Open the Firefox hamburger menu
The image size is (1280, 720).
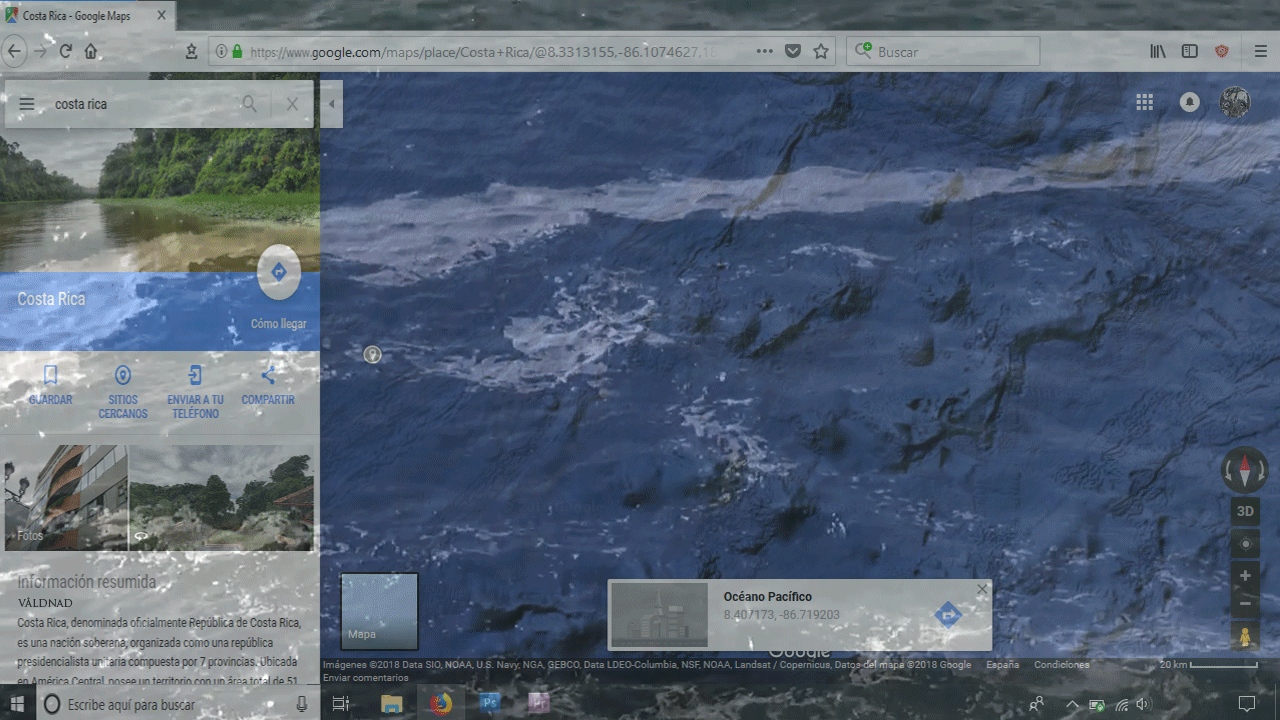click(x=1261, y=51)
